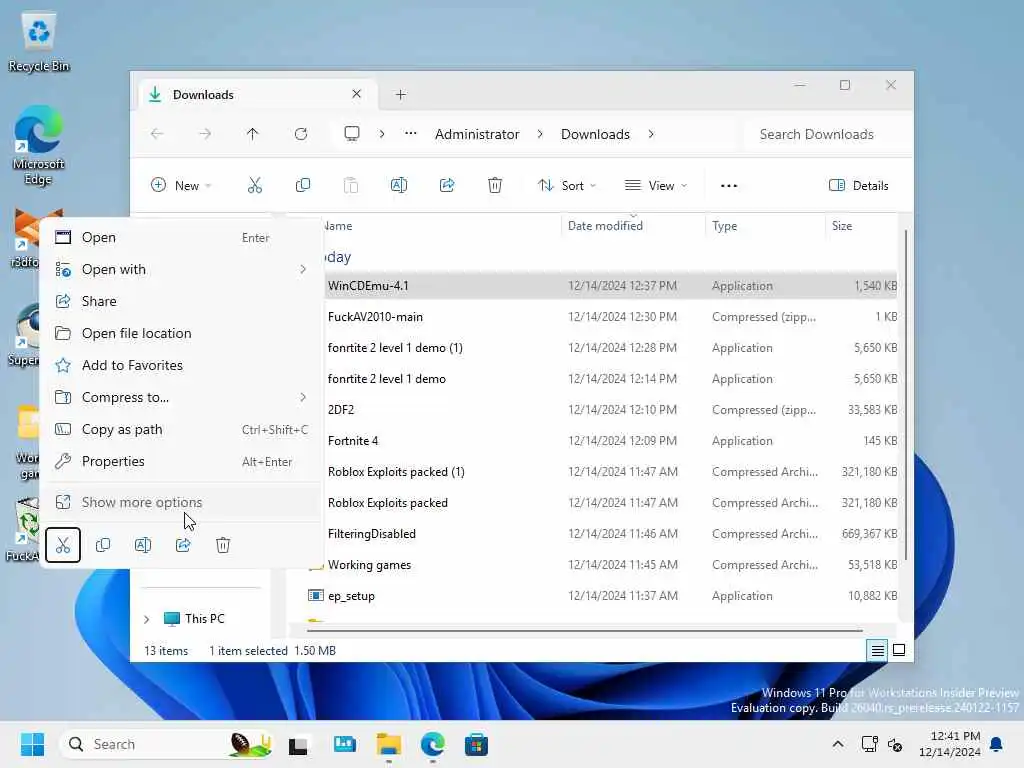Click the See more ellipsis in toolbar
The image size is (1024, 768).
pos(729,185)
